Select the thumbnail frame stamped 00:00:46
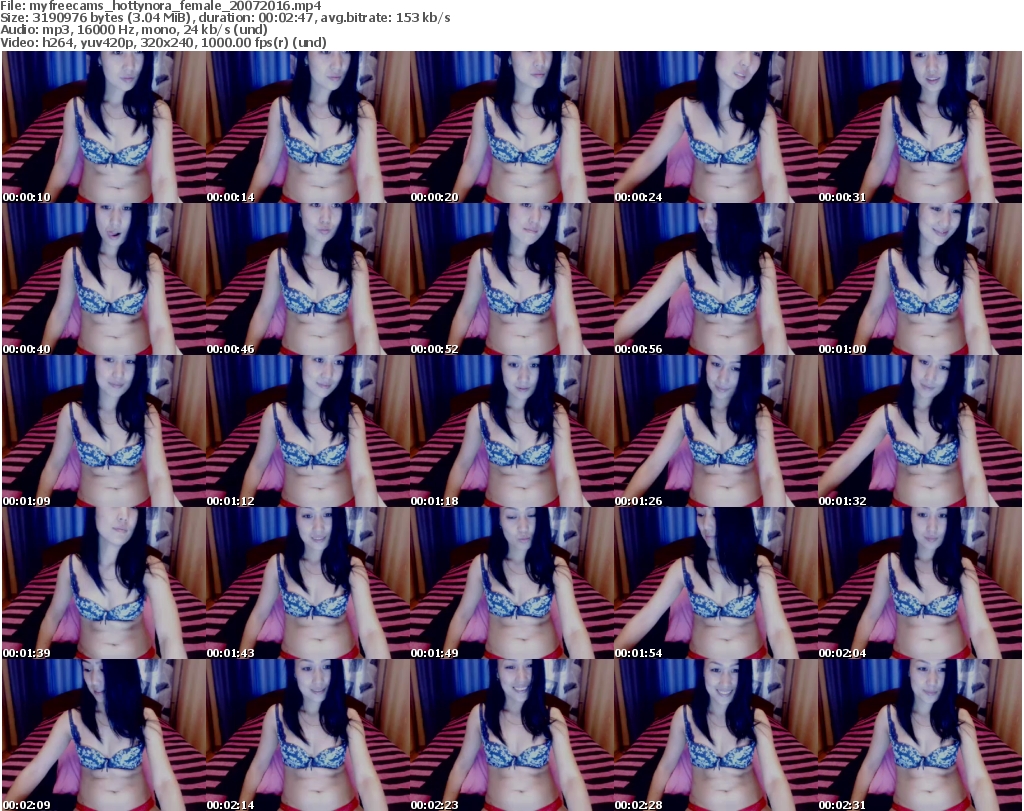 point(308,279)
